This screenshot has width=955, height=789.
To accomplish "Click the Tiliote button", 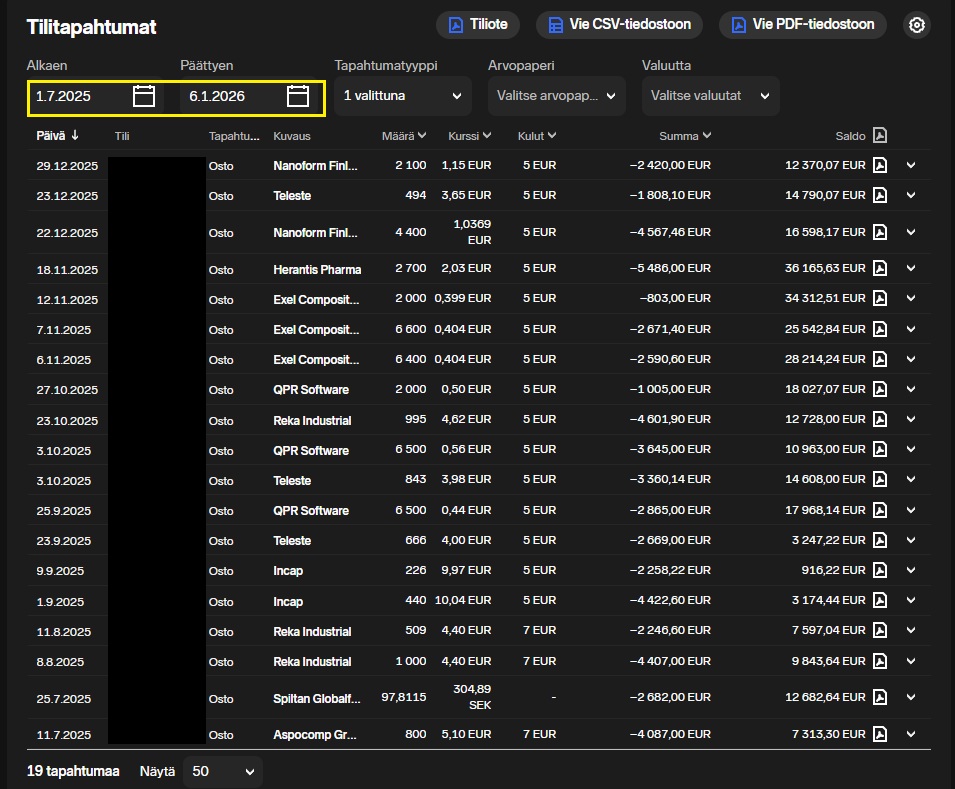I will coord(477,25).
